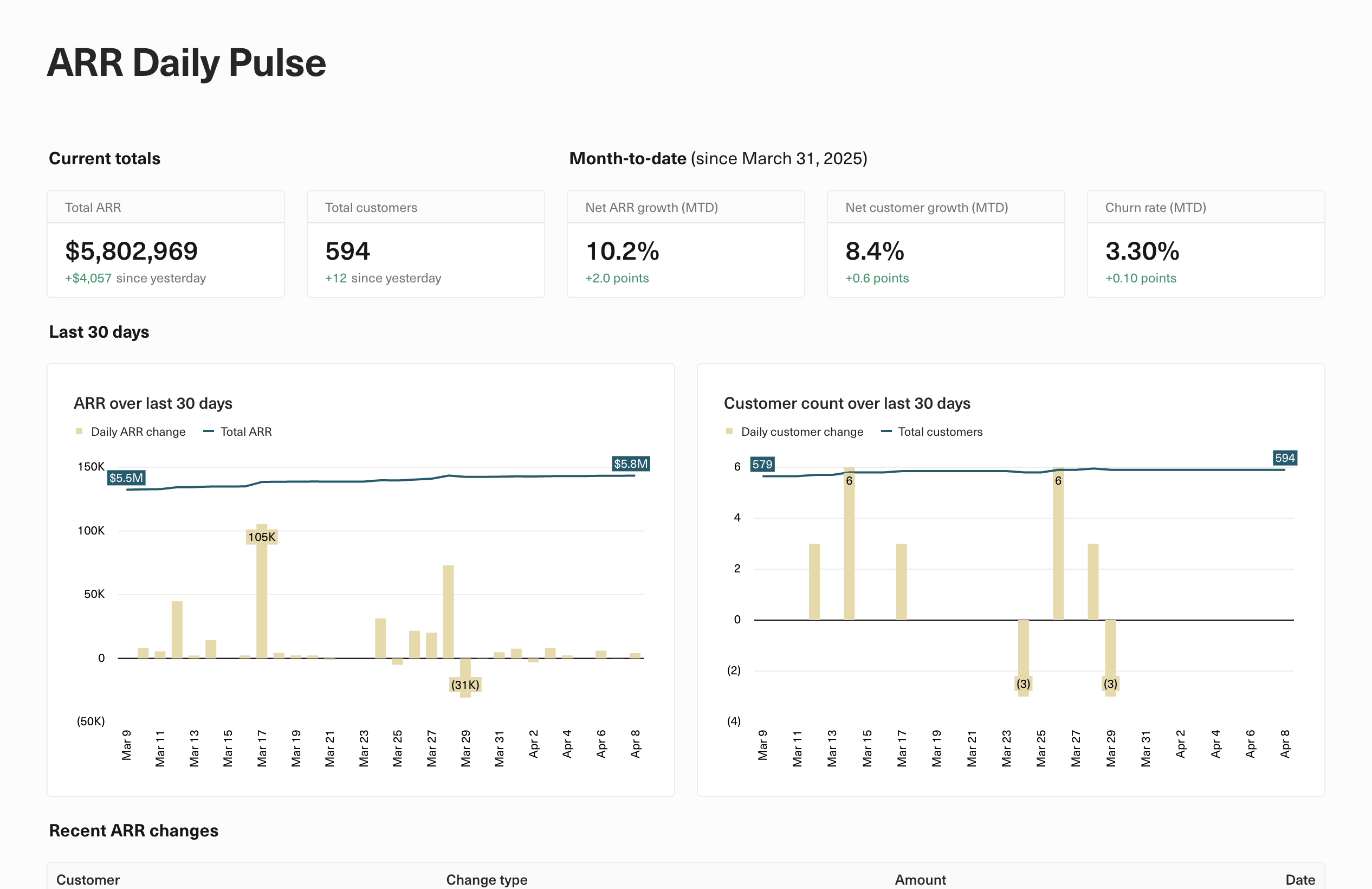The width and height of the screenshot is (1372, 889).
Task: Sort table by Amount column header
Action: [x=920, y=879]
